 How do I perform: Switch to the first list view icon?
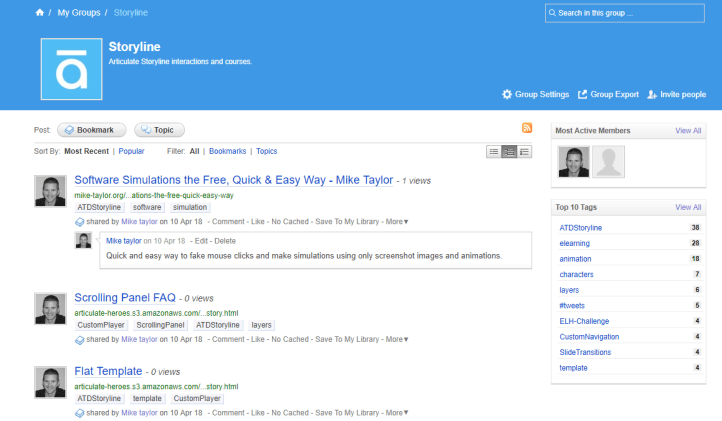(x=493, y=151)
